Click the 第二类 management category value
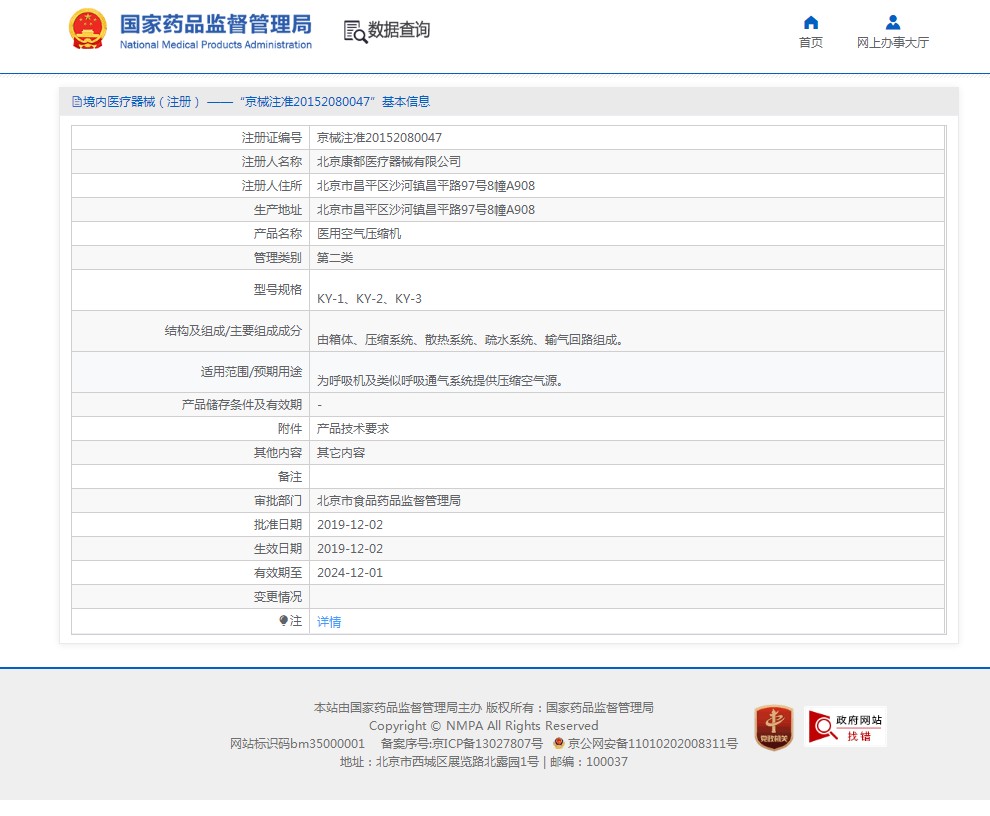The width and height of the screenshot is (990, 816). (x=335, y=258)
